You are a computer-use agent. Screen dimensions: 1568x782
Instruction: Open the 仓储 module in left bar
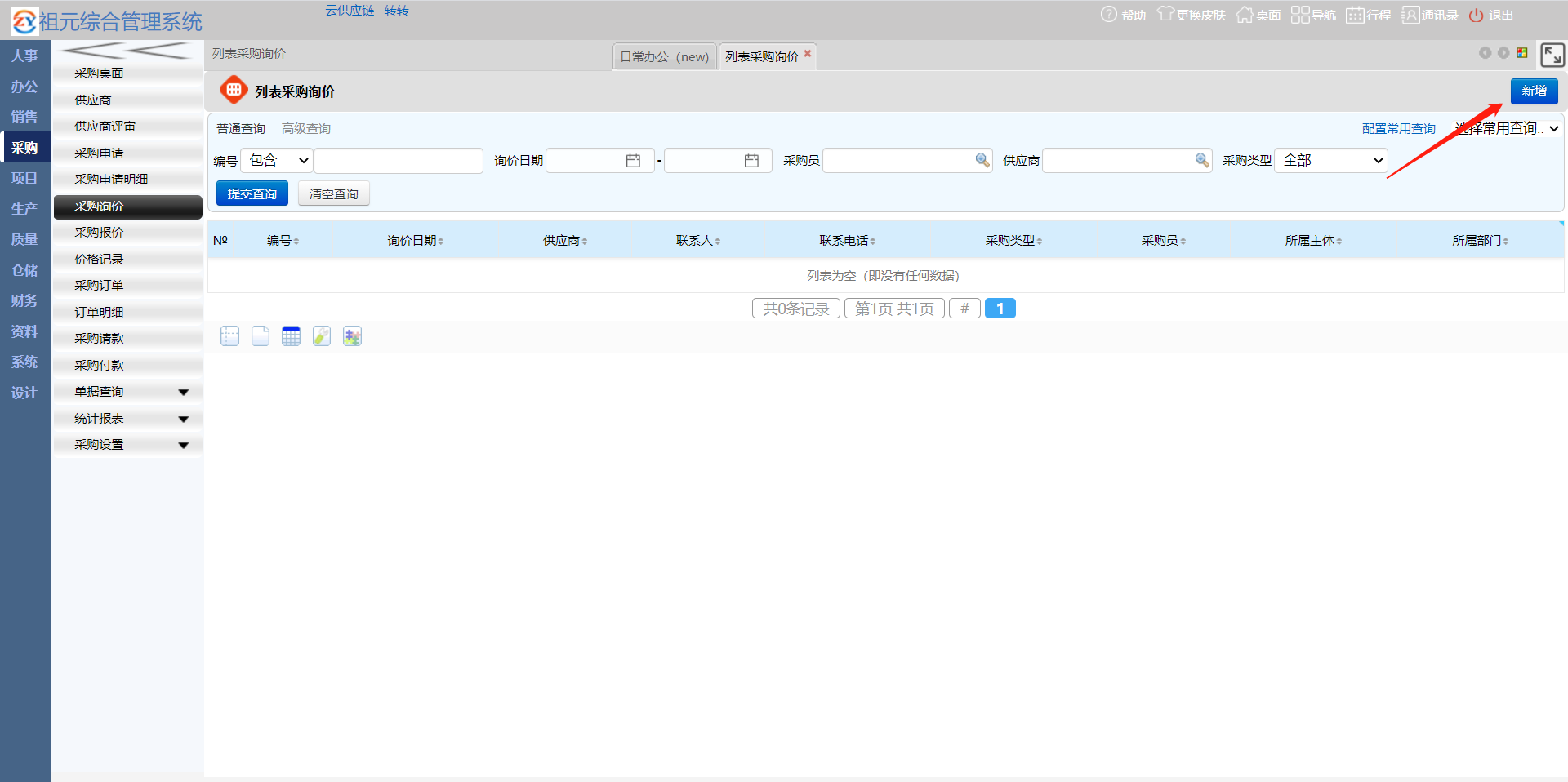point(24,270)
